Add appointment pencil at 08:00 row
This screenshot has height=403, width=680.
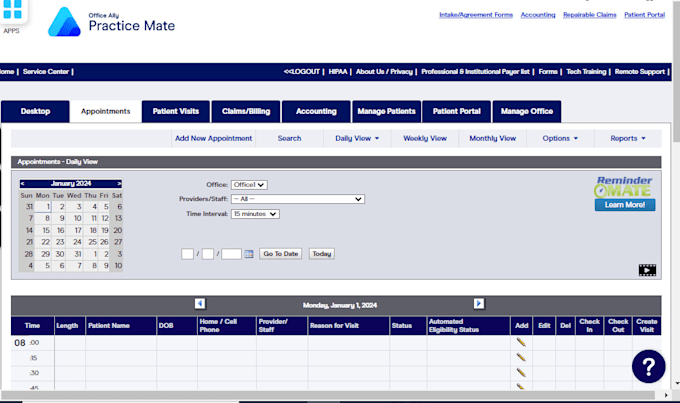pos(521,342)
